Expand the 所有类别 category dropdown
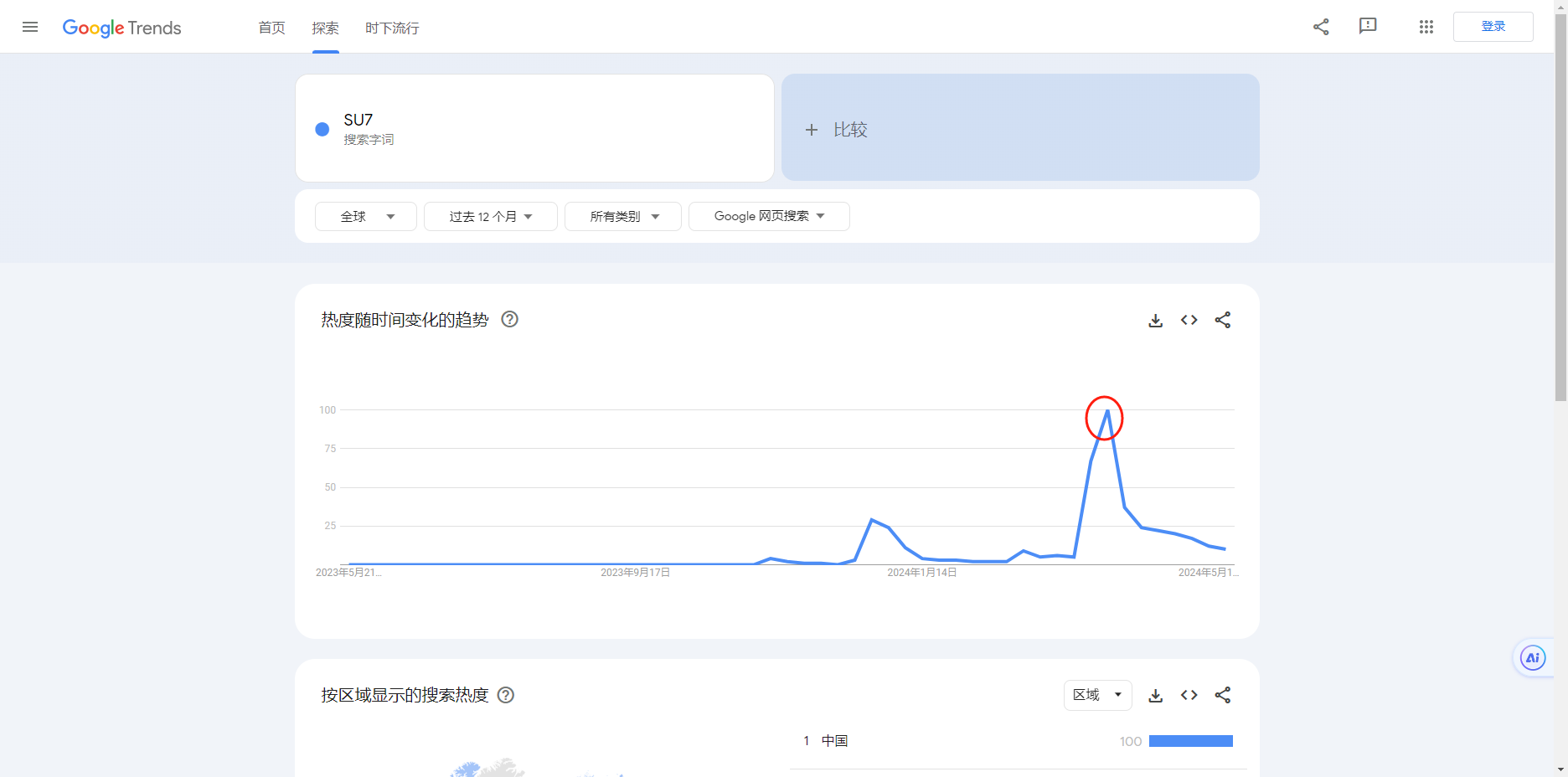 [x=623, y=216]
